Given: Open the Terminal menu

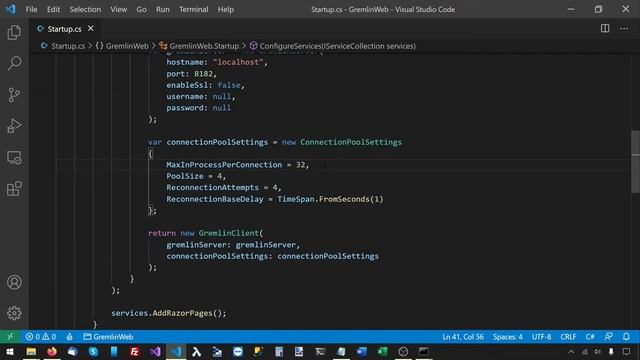Looking at the screenshot, I should (x=193, y=9).
